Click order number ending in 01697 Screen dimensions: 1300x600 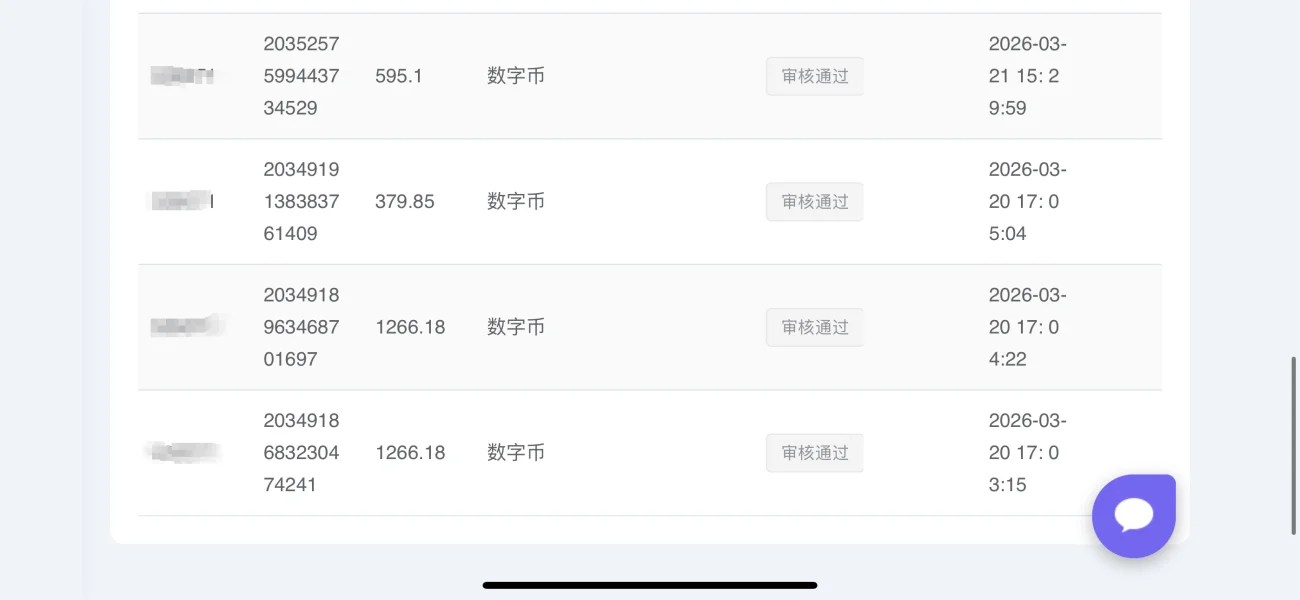tap(301, 327)
